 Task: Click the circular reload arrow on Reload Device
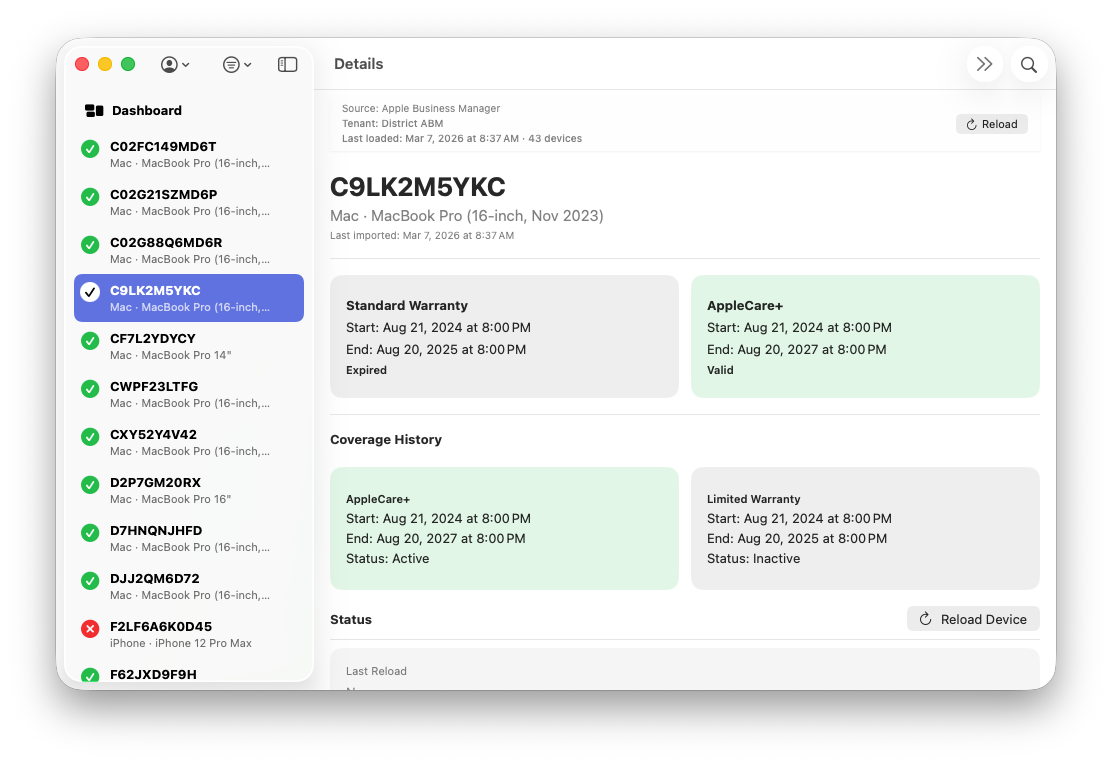pos(924,618)
